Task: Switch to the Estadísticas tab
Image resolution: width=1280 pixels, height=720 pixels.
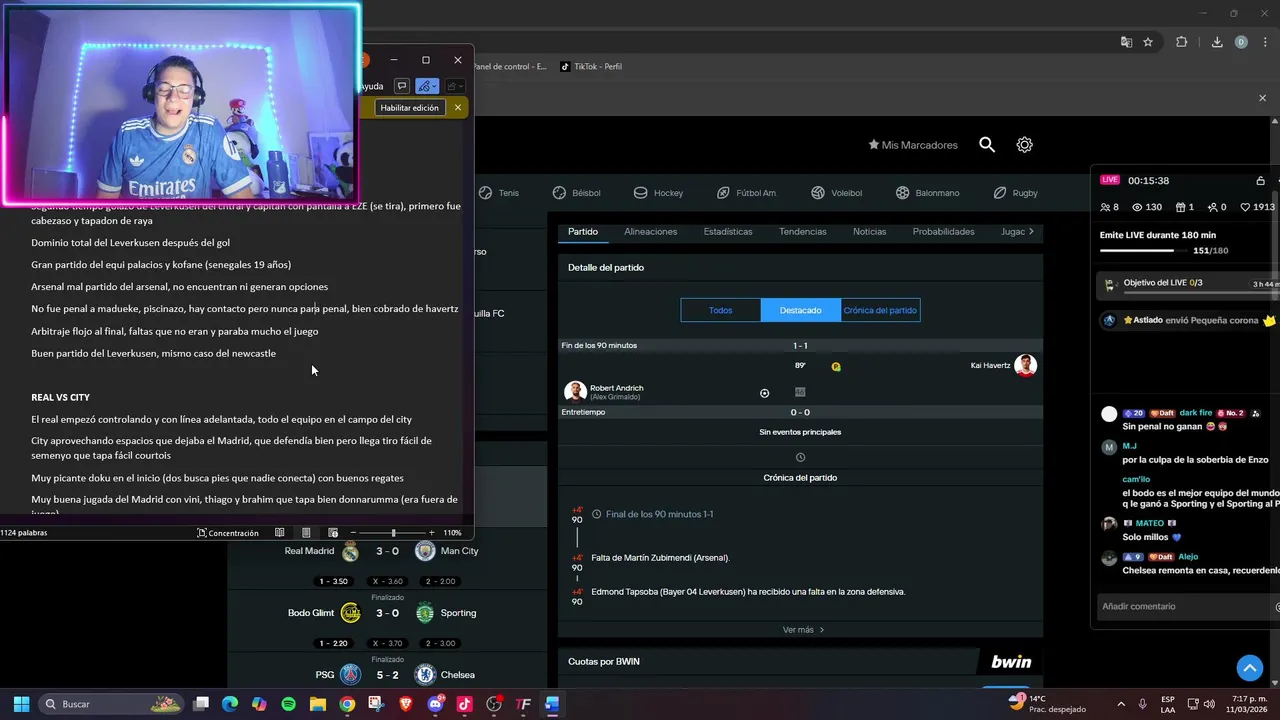Action: 728,232
